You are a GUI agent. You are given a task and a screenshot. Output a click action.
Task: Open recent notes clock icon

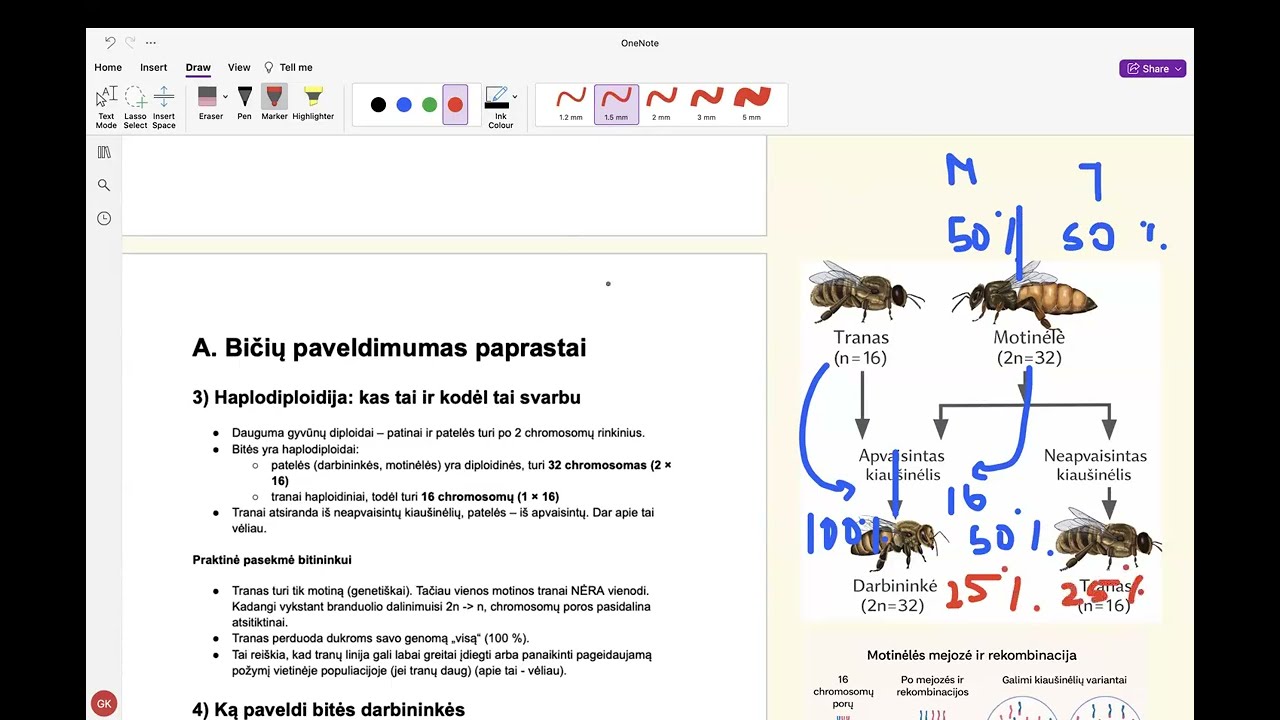pos(104,218)
